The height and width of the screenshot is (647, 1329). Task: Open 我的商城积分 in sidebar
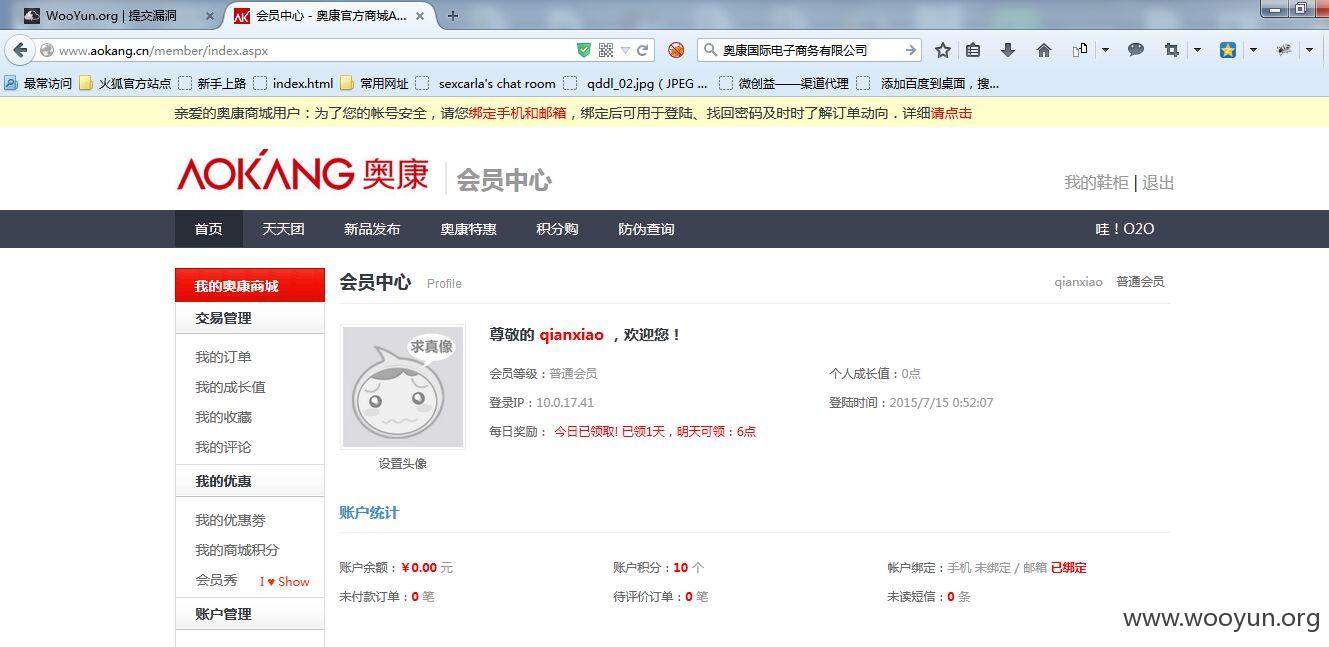coord(237,550)
